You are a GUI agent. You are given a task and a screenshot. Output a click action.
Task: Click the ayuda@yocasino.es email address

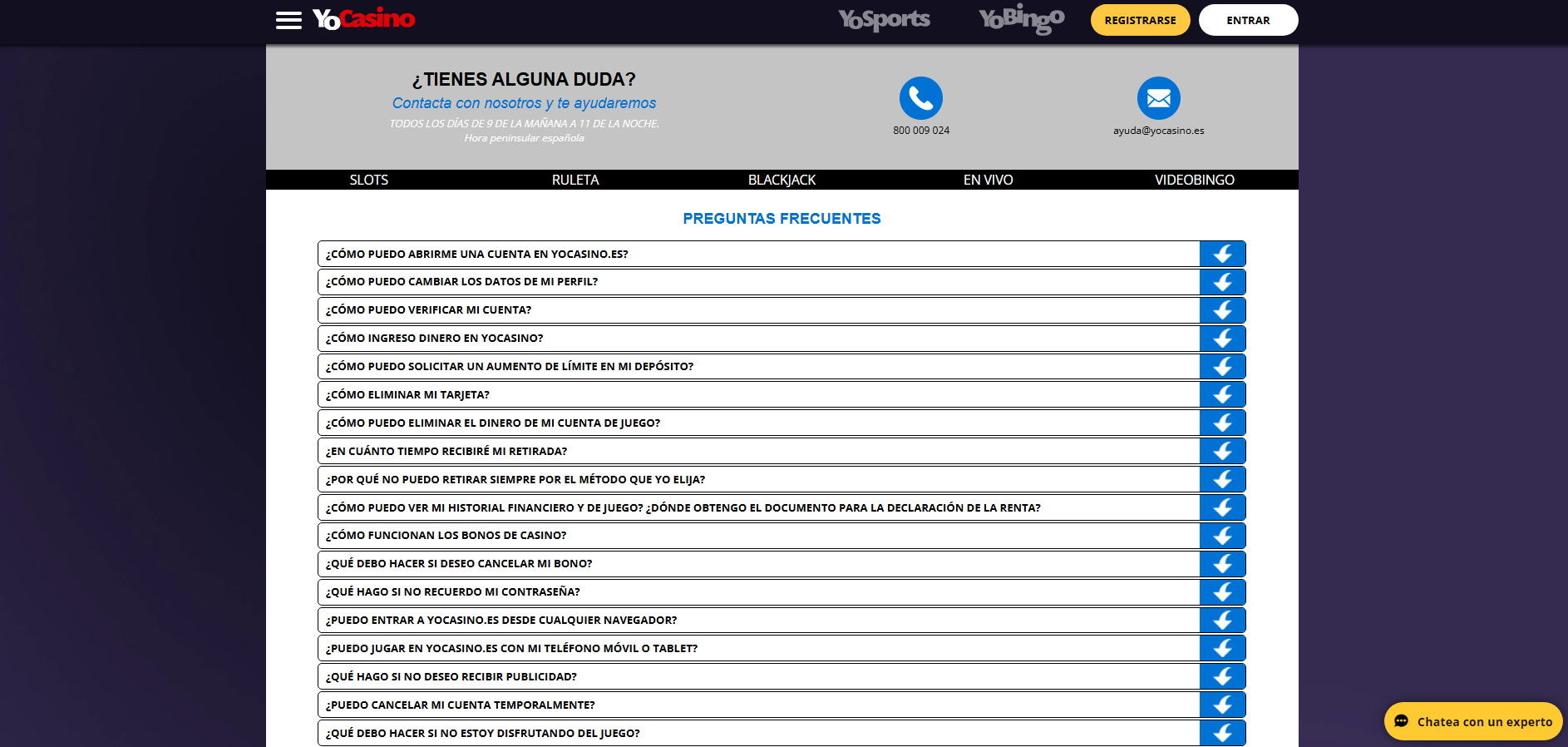[1158, 131]
